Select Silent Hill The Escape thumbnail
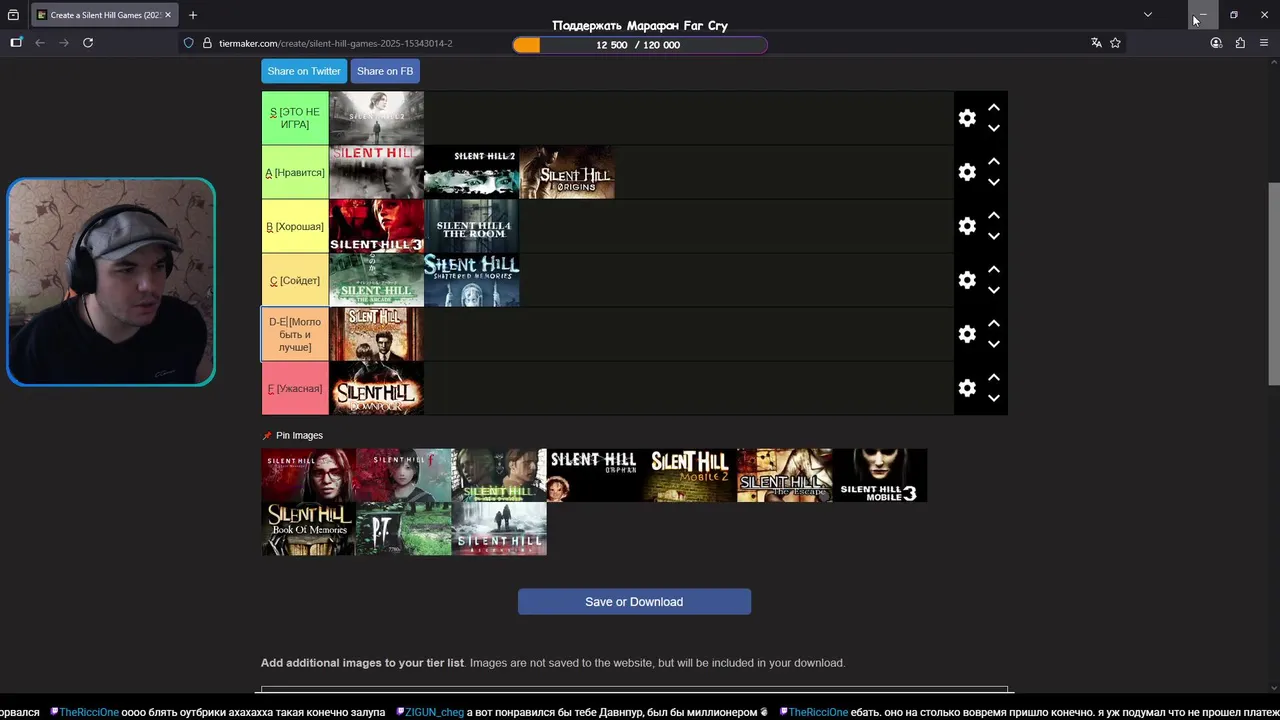 tap(784, 475)
